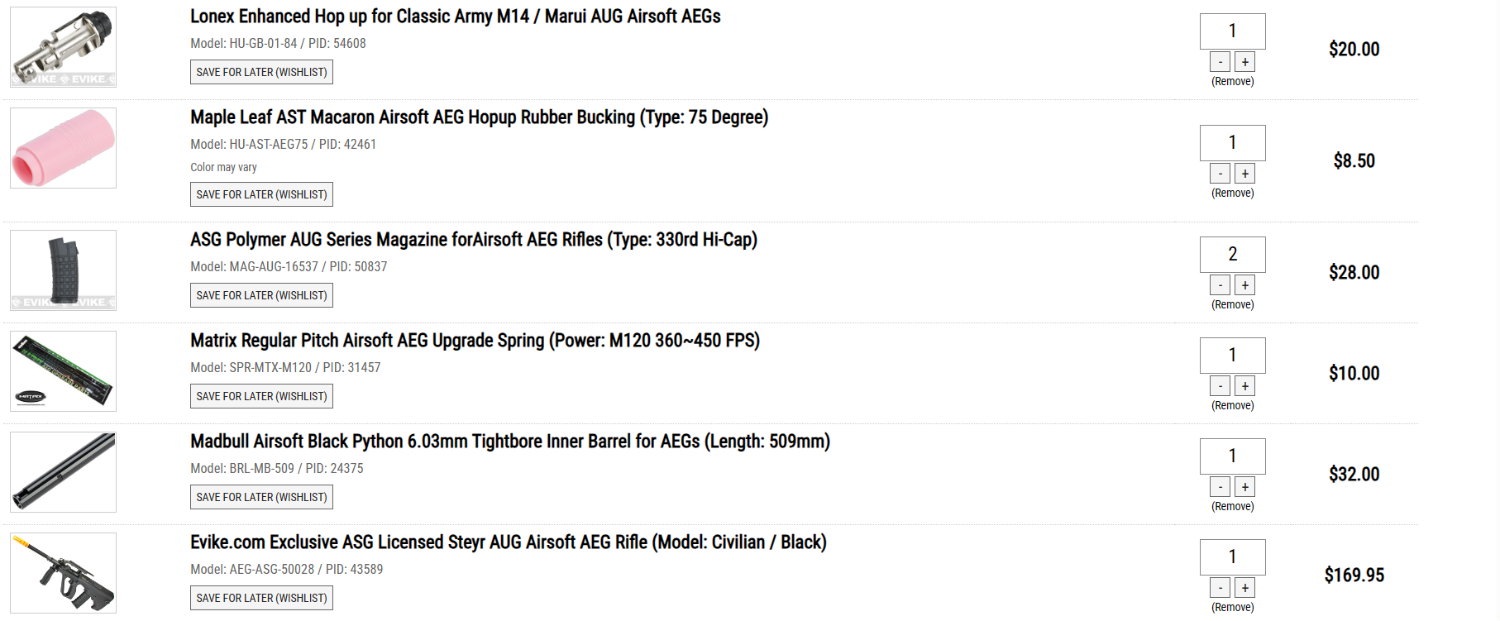Edit quantity field for ASG AUG Magazine
Viewport: 1500px width, 621px height.
pos(1232,255)
